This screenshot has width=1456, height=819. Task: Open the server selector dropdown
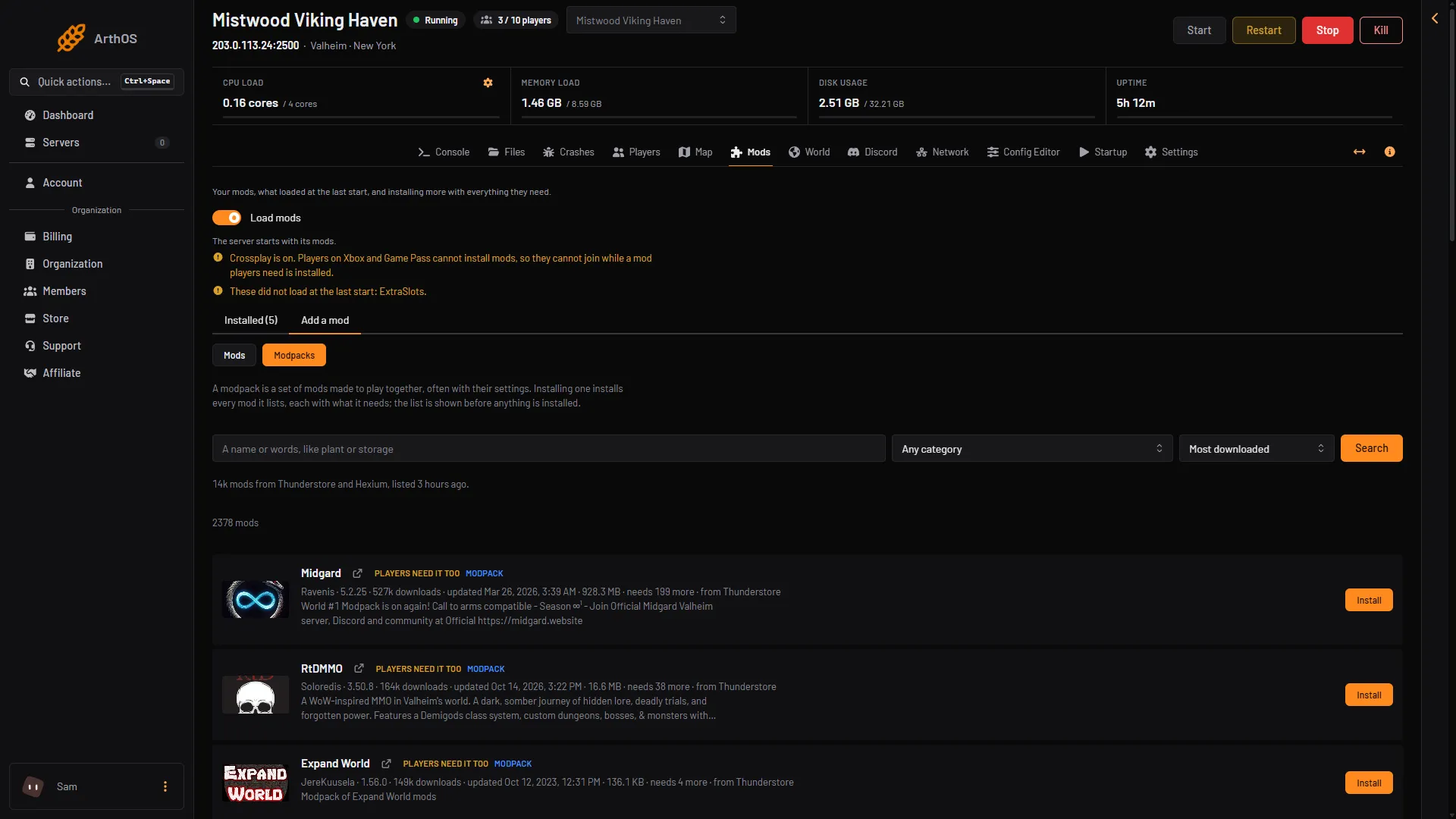651,20
